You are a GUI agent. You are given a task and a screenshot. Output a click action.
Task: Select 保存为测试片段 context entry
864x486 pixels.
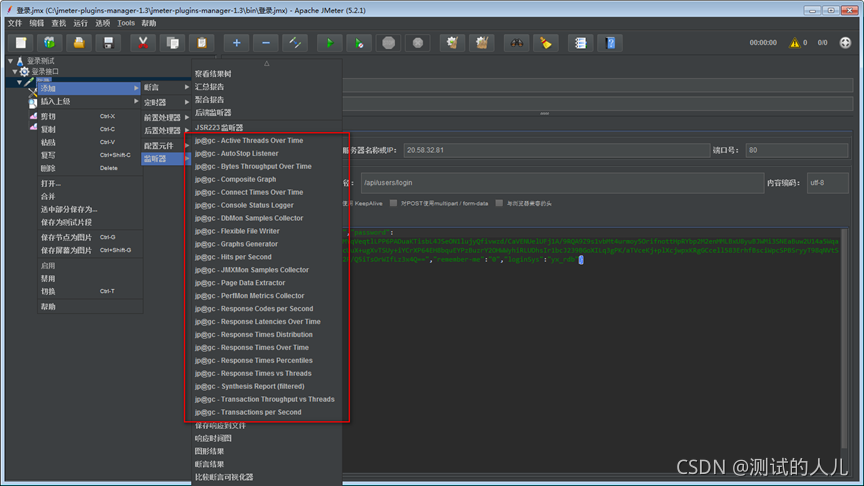click(89, 223)
